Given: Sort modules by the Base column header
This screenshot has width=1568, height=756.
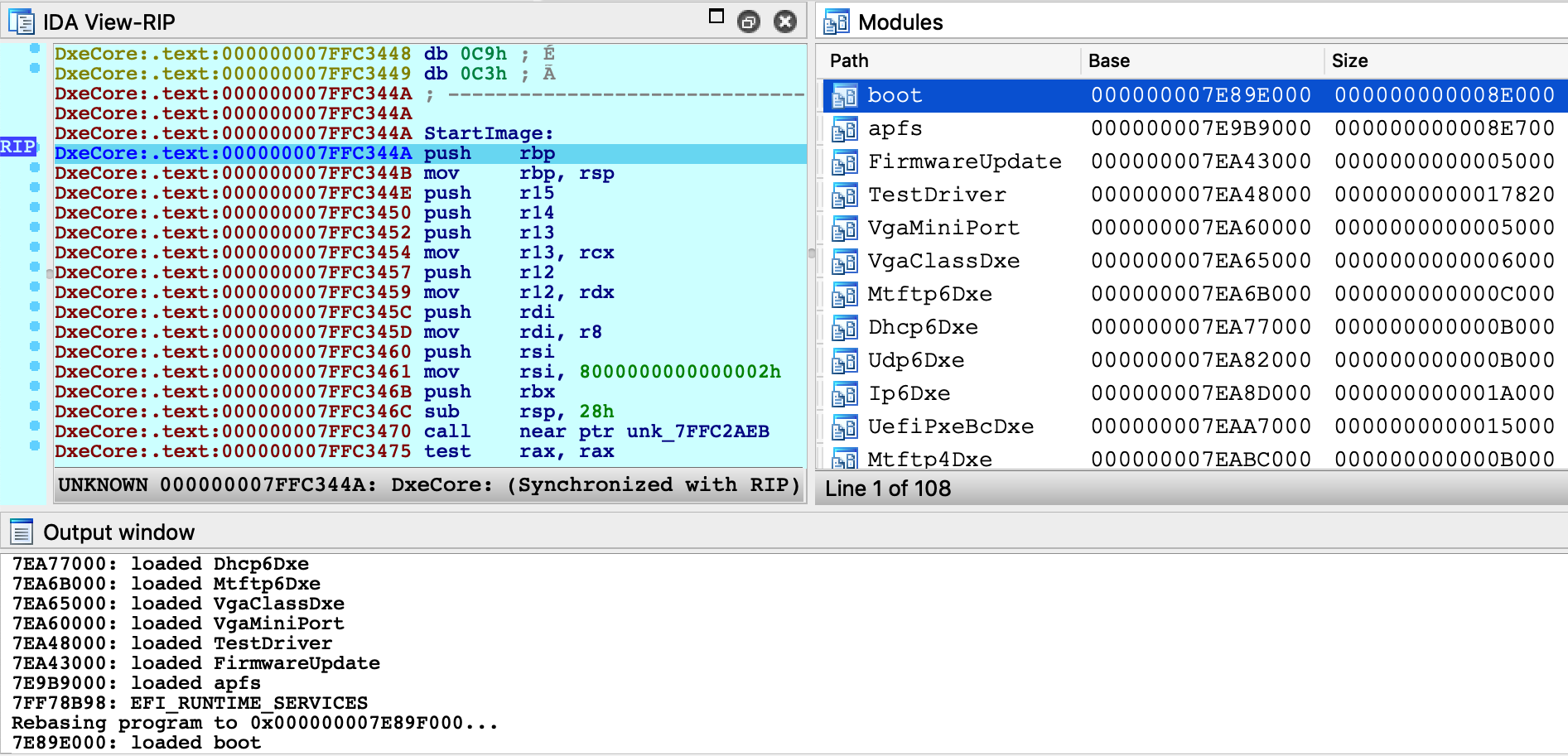Looking at the screenshot, I should (1108, 60).
